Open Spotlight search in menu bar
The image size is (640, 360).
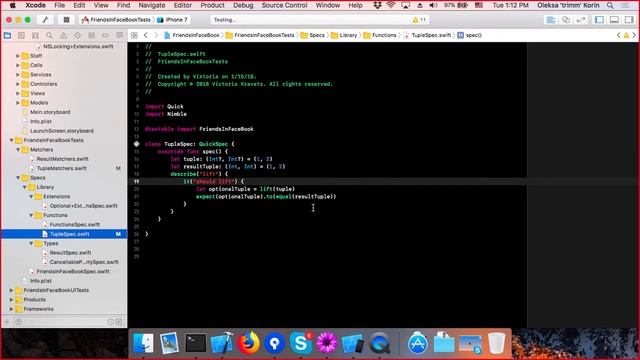(x=610, y=5)
